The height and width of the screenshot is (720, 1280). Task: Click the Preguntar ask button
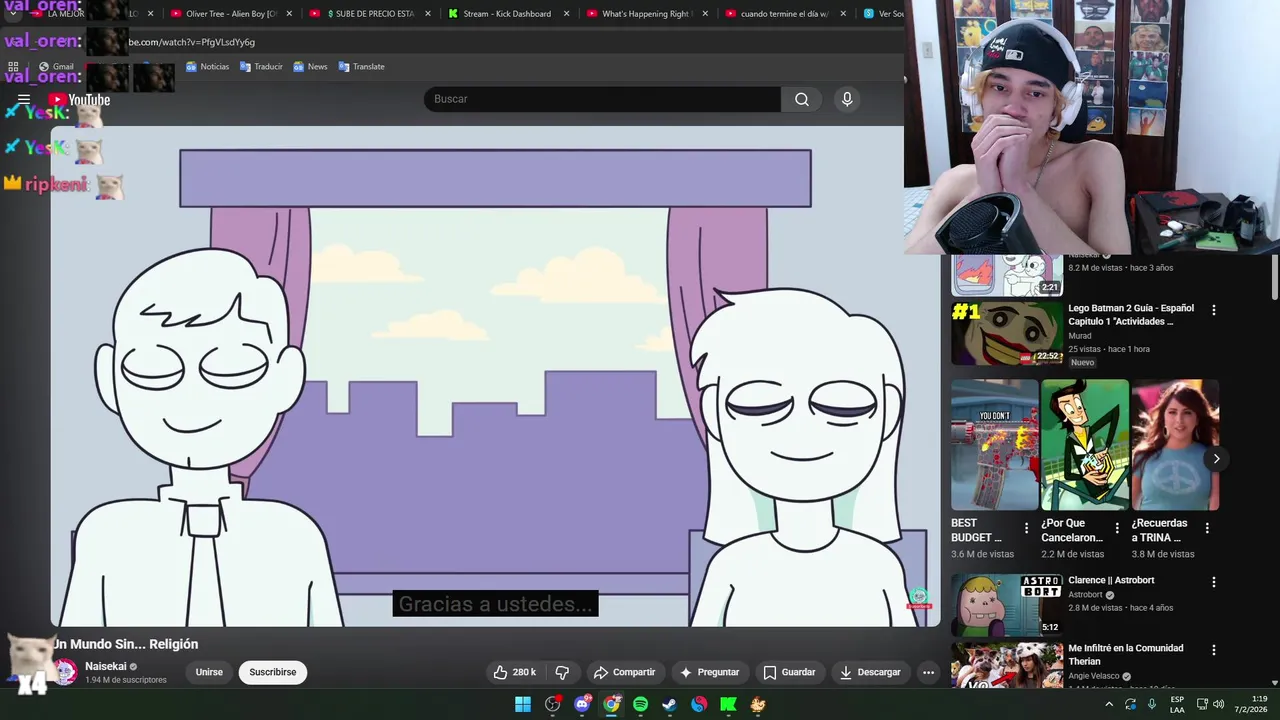pos(709,672)
